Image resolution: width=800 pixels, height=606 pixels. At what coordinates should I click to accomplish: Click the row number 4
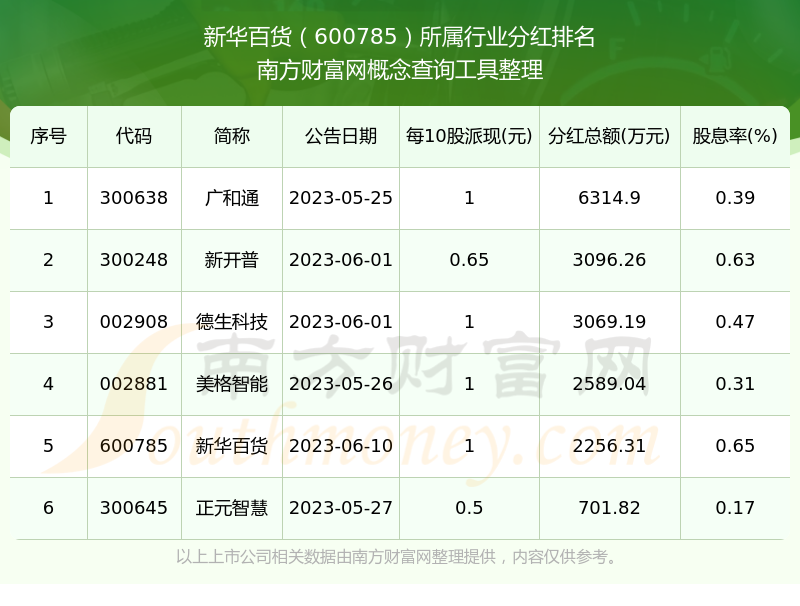pyautogui.click(x=48, y=384)
